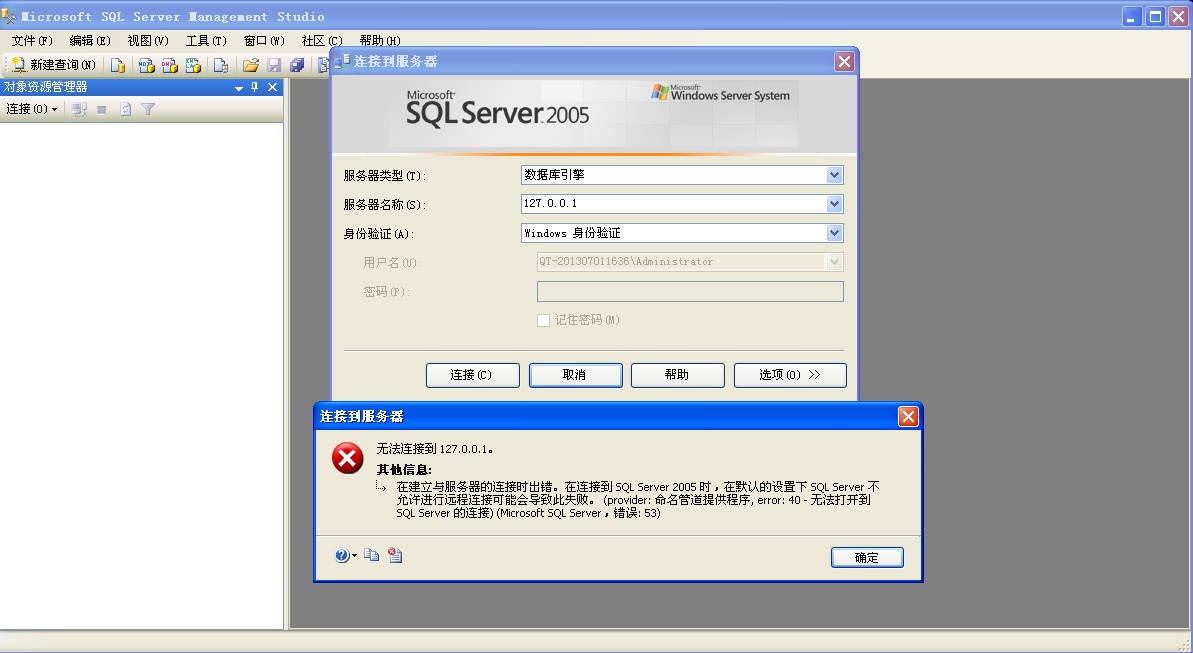Close the 对象资源管理器 panel
1193x653 pixels.
pyautogui.click(x=272, y=88)
